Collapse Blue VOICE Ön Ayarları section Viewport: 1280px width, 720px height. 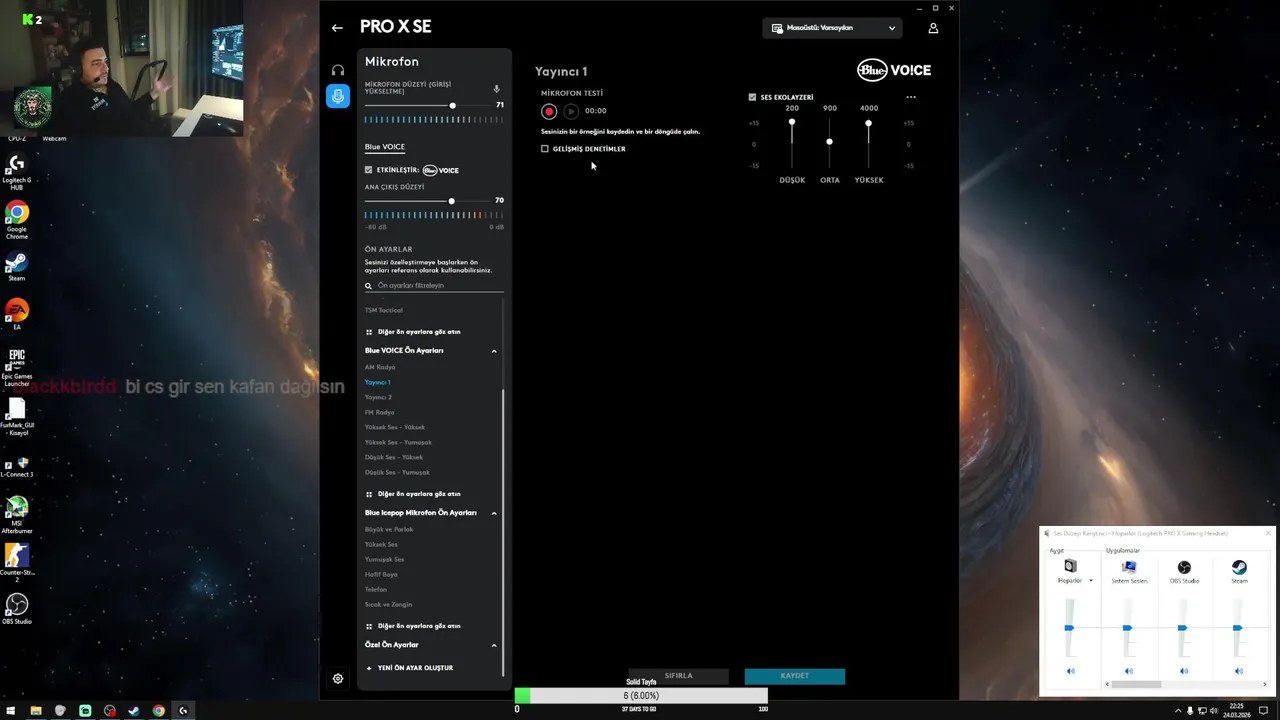(494, 351)
